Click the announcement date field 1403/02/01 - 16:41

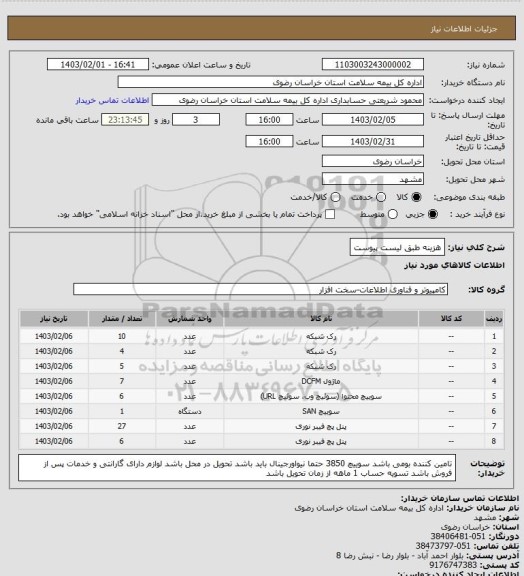coord(98,65)
